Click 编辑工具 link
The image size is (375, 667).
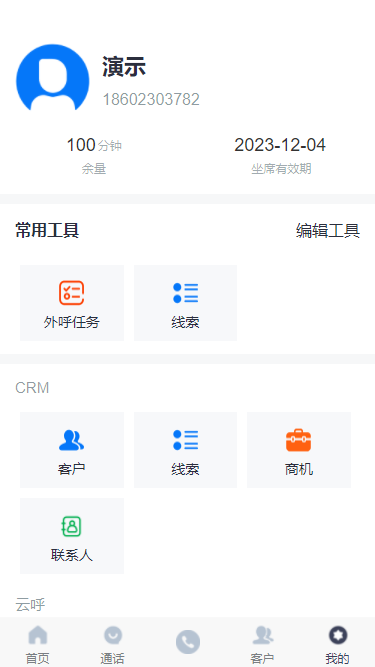click(x=328, y=231)
